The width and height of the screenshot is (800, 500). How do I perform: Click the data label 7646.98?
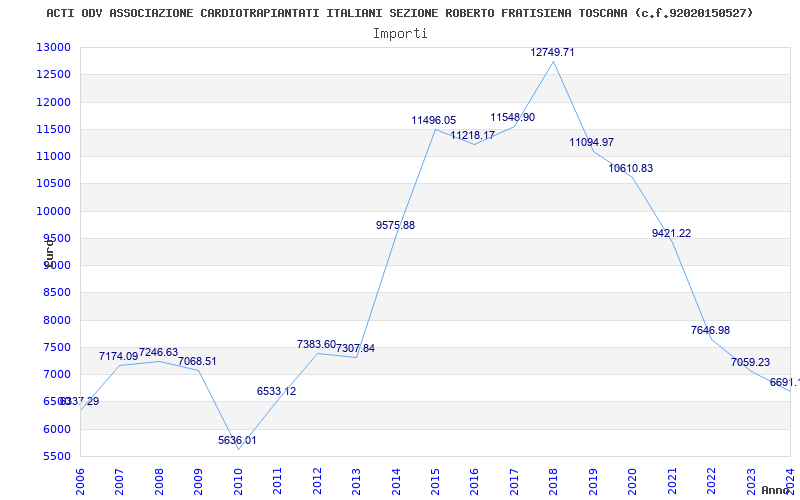pos(710,330)
